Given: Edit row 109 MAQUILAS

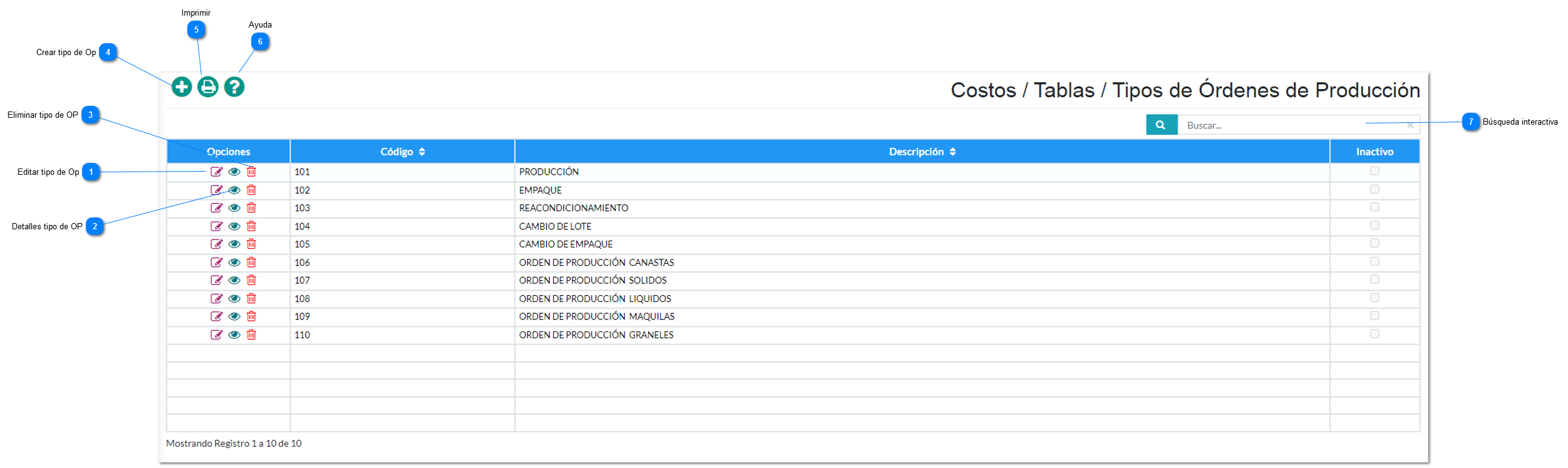Looking at the screenshot, I should click(x=217, y=316).
